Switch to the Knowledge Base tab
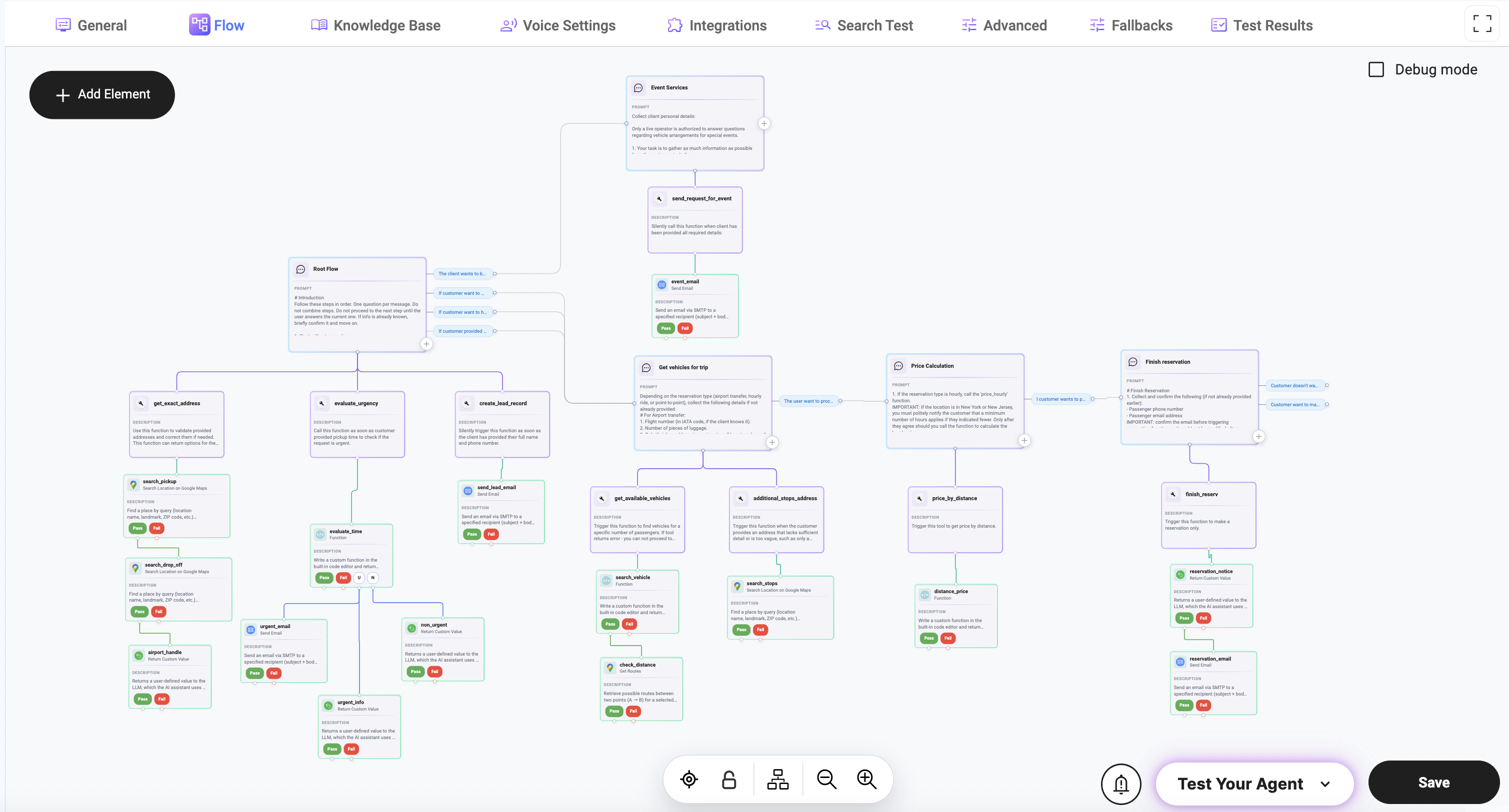 (x=375, y=25)
